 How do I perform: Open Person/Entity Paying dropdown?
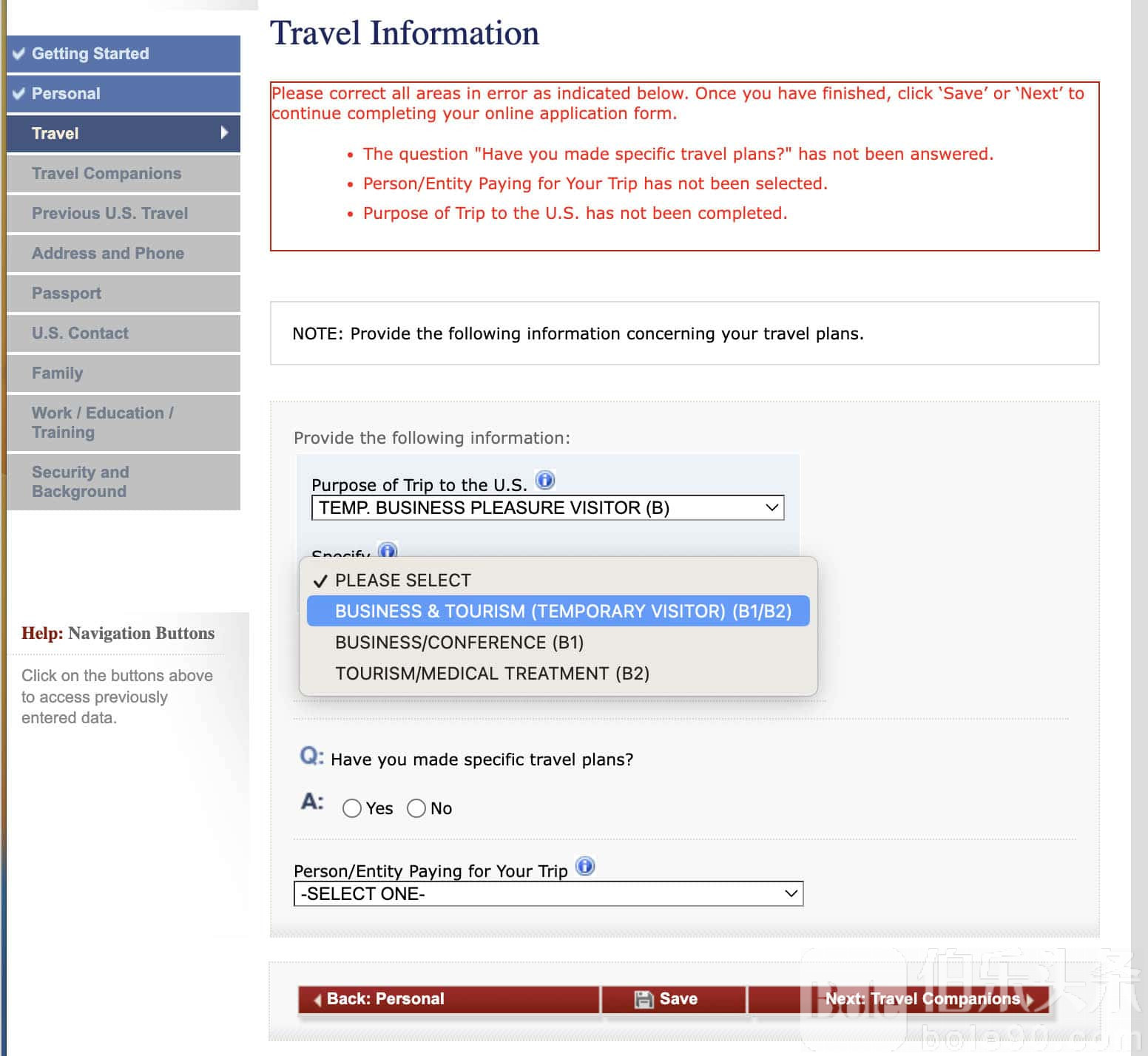tap(548, 894)
